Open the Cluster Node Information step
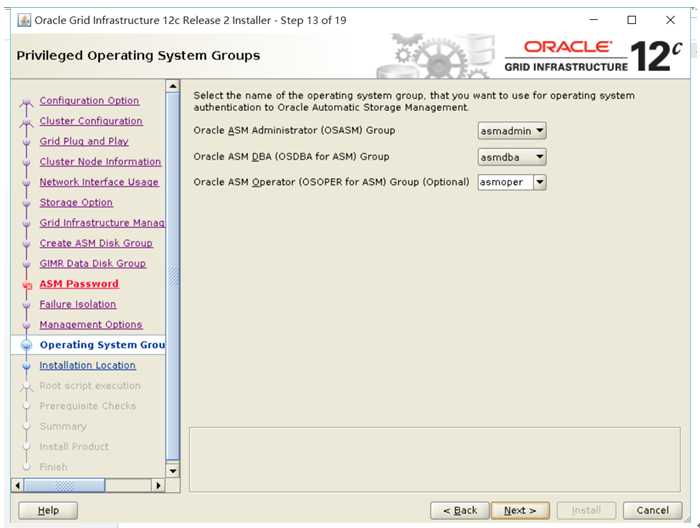Image resolution: width=700 pixels, height=528 pixels. [x=100, y=162]
